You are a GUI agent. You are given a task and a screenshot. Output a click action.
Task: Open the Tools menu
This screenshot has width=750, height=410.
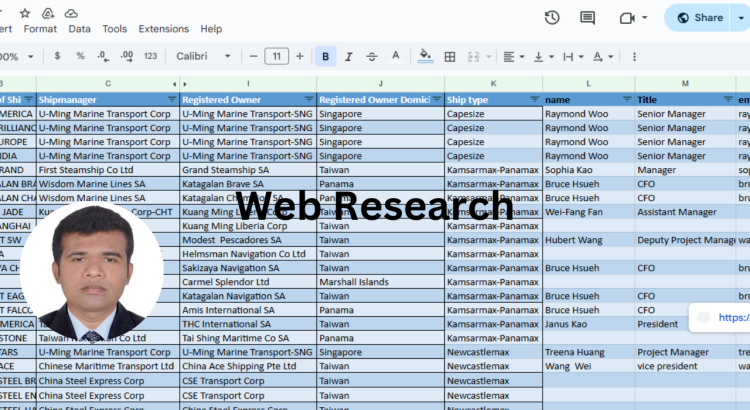114,29
